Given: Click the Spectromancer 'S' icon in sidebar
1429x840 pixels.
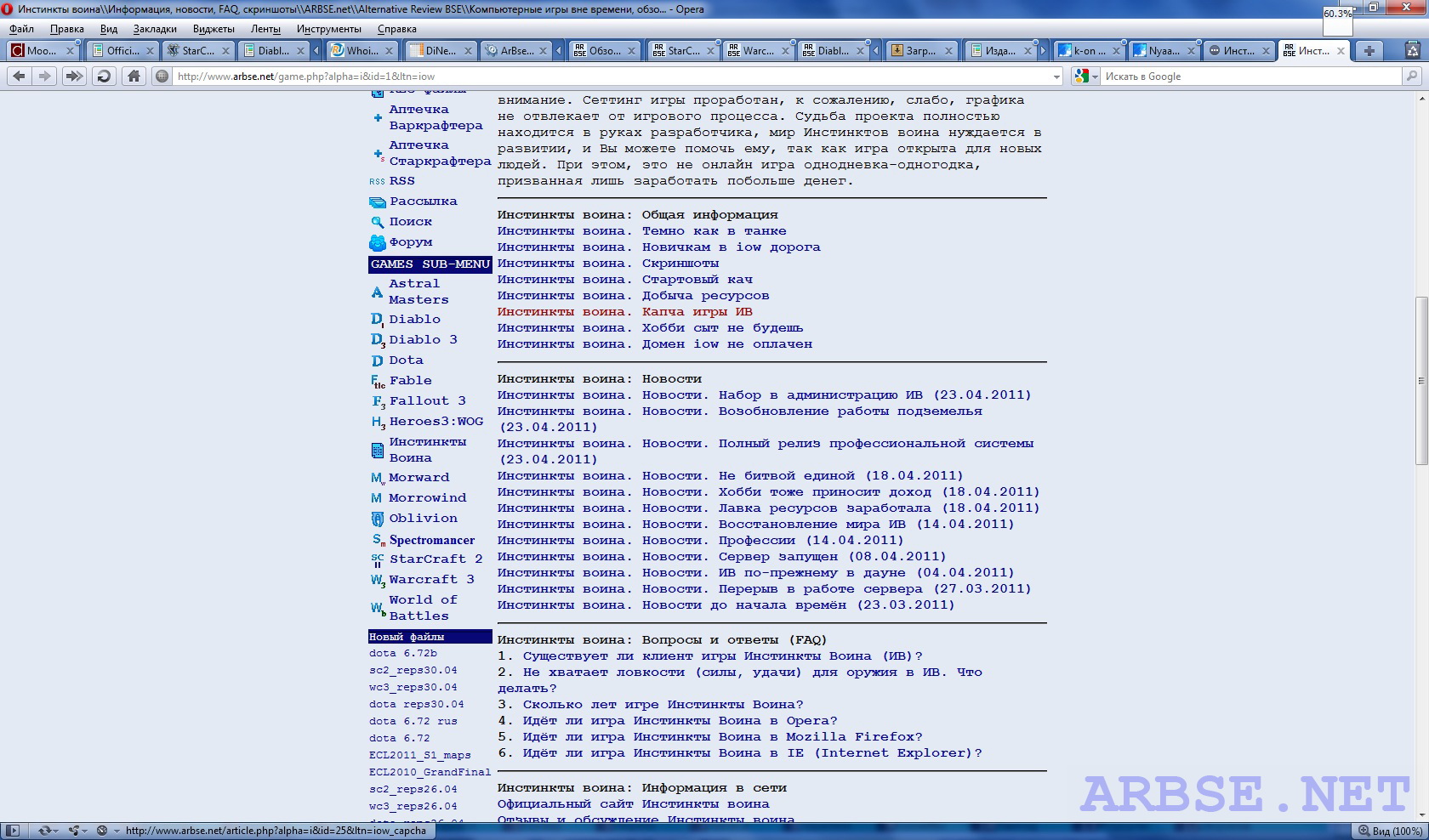Looking at the screenshot, I should tap(379, 540).
